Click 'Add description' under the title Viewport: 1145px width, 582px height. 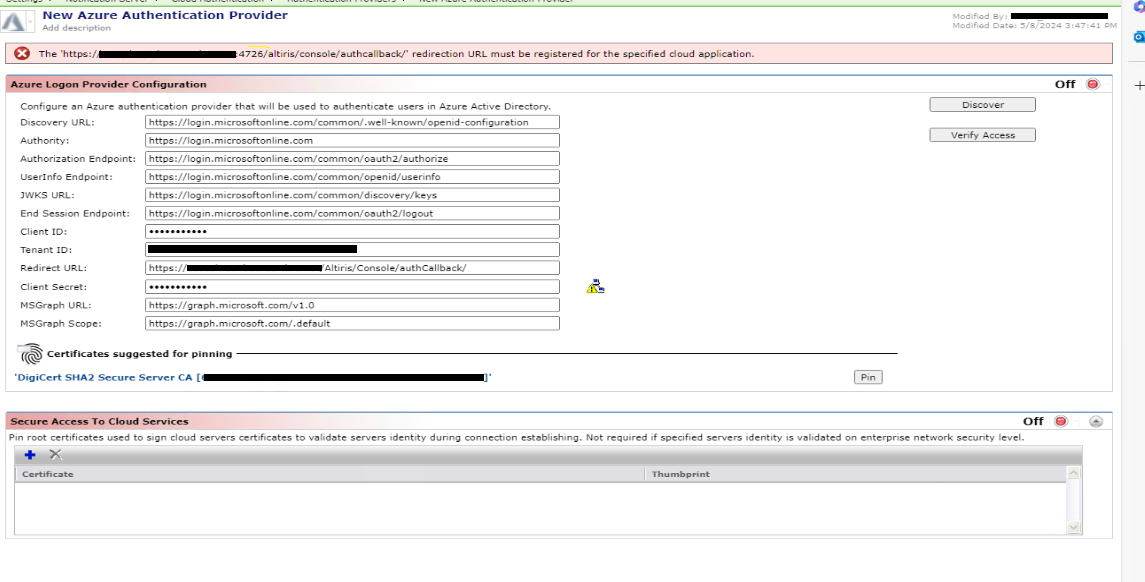click(x=77, y=28)
